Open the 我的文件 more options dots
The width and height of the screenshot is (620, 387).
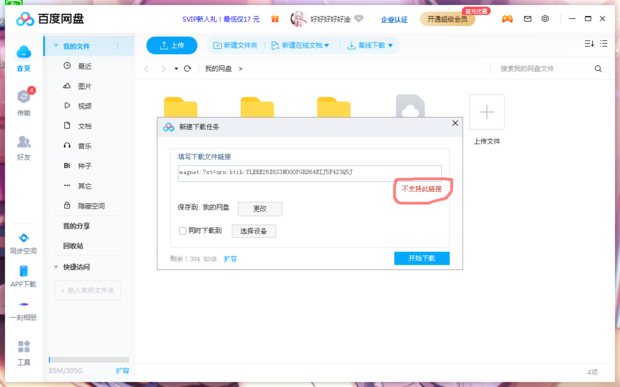[x=118, y=46]
